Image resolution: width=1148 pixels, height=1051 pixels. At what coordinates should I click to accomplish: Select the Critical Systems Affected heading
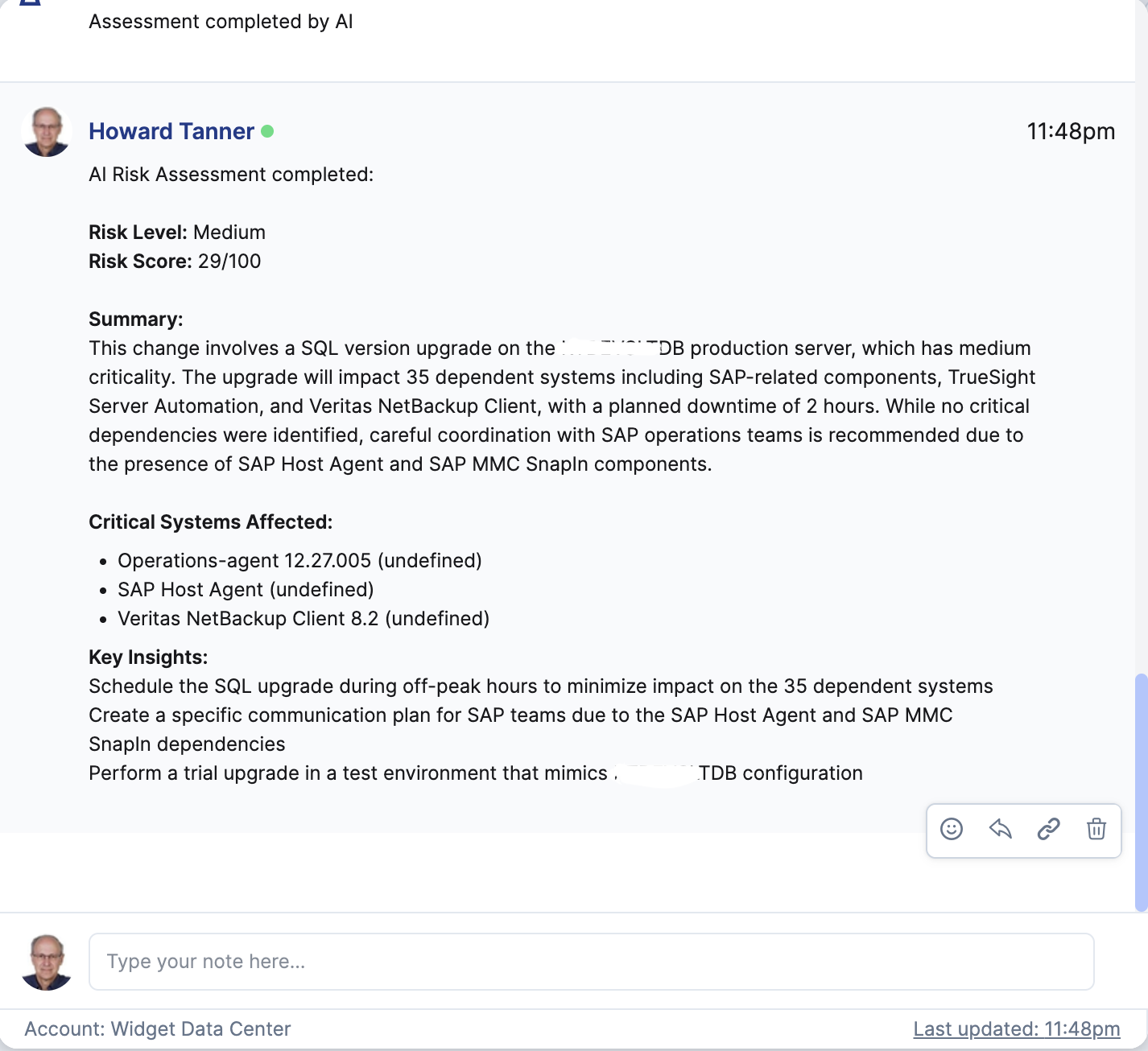(209, 521)
